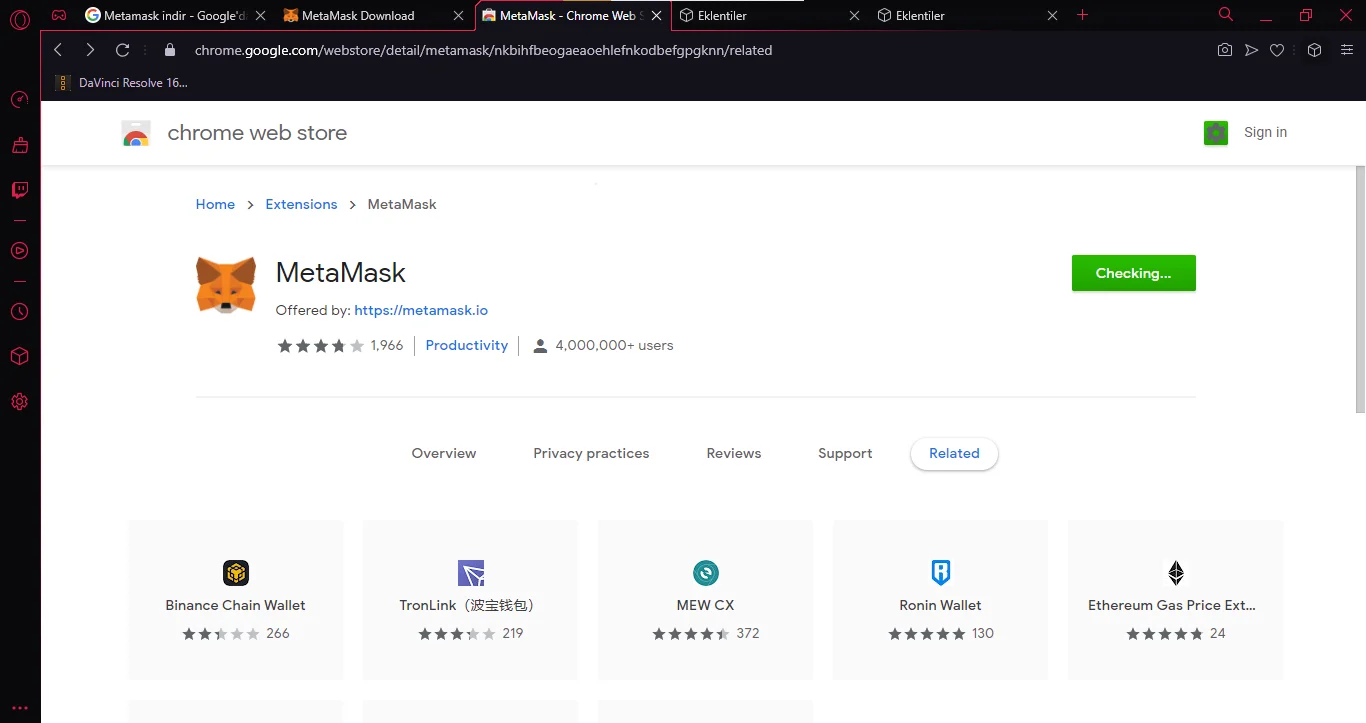1366x723 pixels.
Task: Close the Metamask indir Google tab
Action: click(261, 16)
